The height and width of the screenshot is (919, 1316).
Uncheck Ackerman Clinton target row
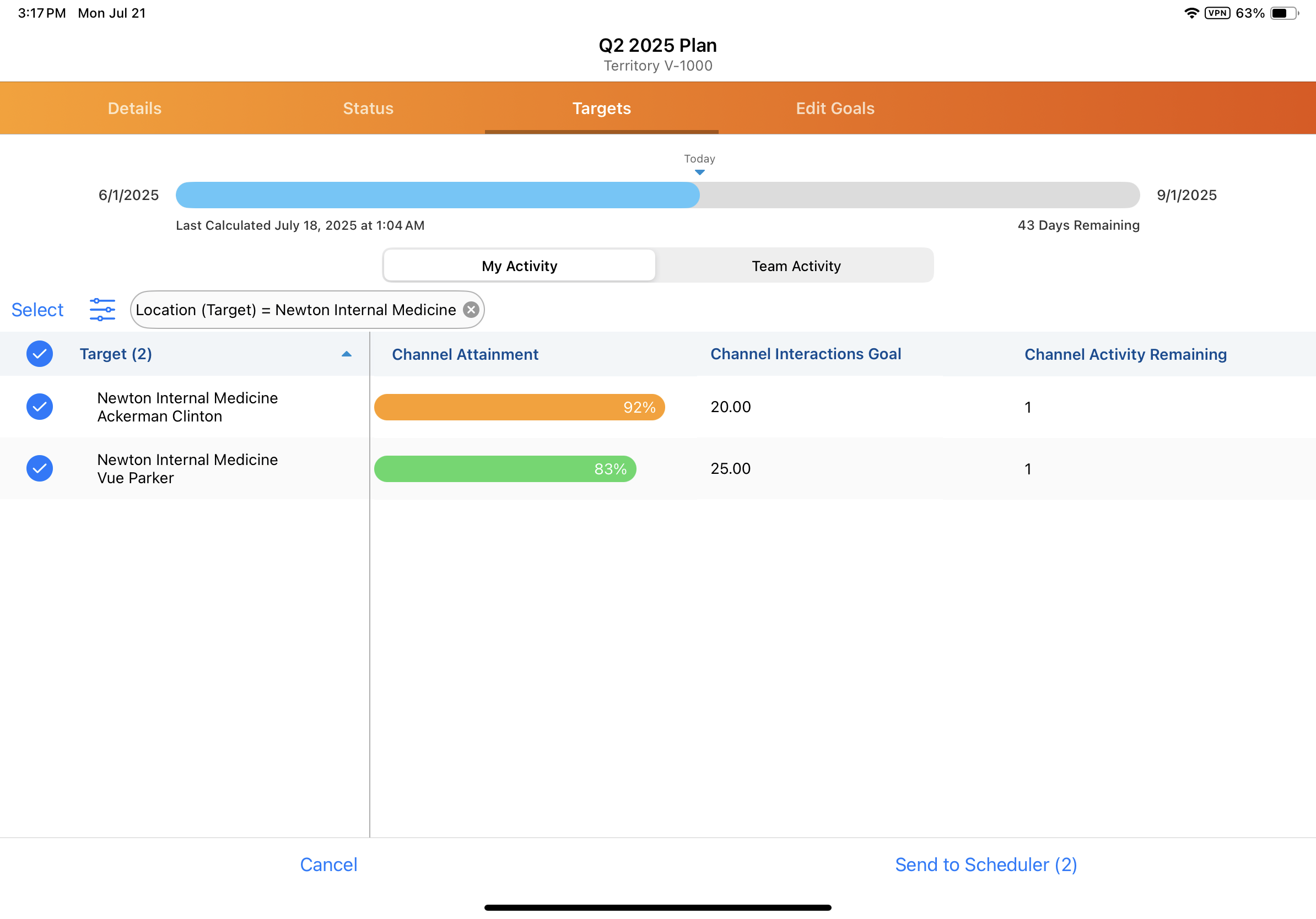point(40,407)
